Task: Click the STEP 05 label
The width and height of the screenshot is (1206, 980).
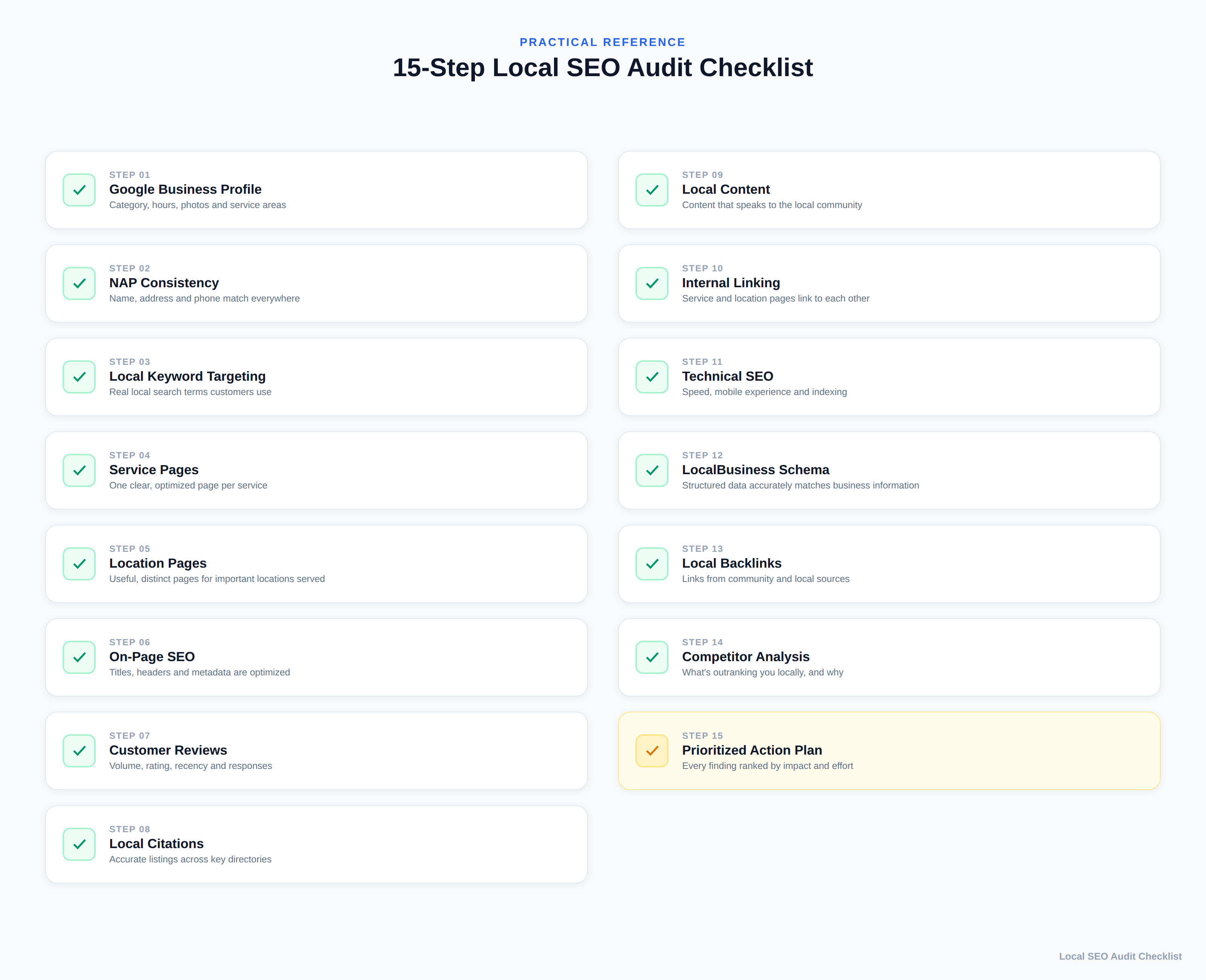Action: 129,549
